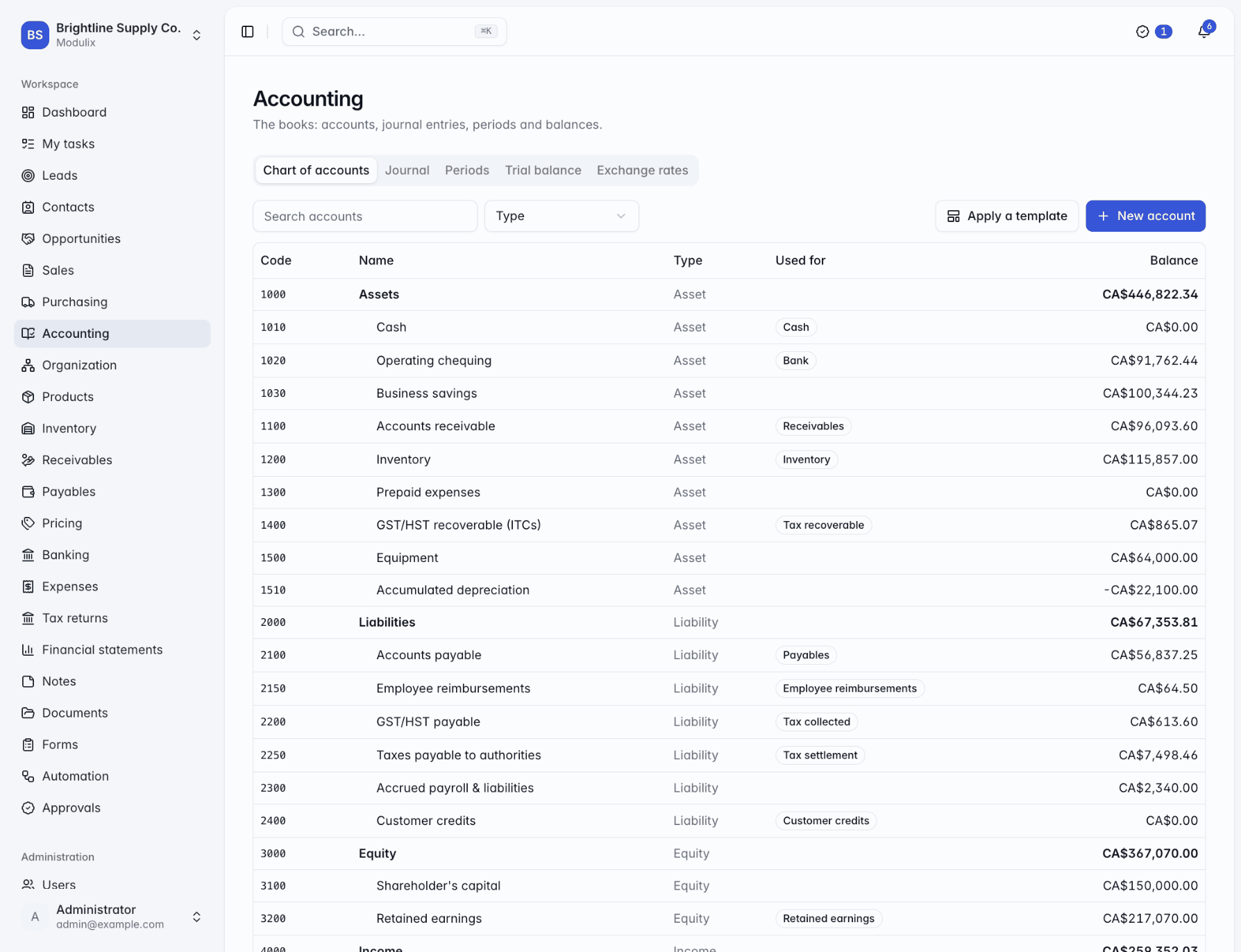Open Financial statements chart icon
Screen dimensions: 1241x952
pyautogui.click(x=28, y=649)
